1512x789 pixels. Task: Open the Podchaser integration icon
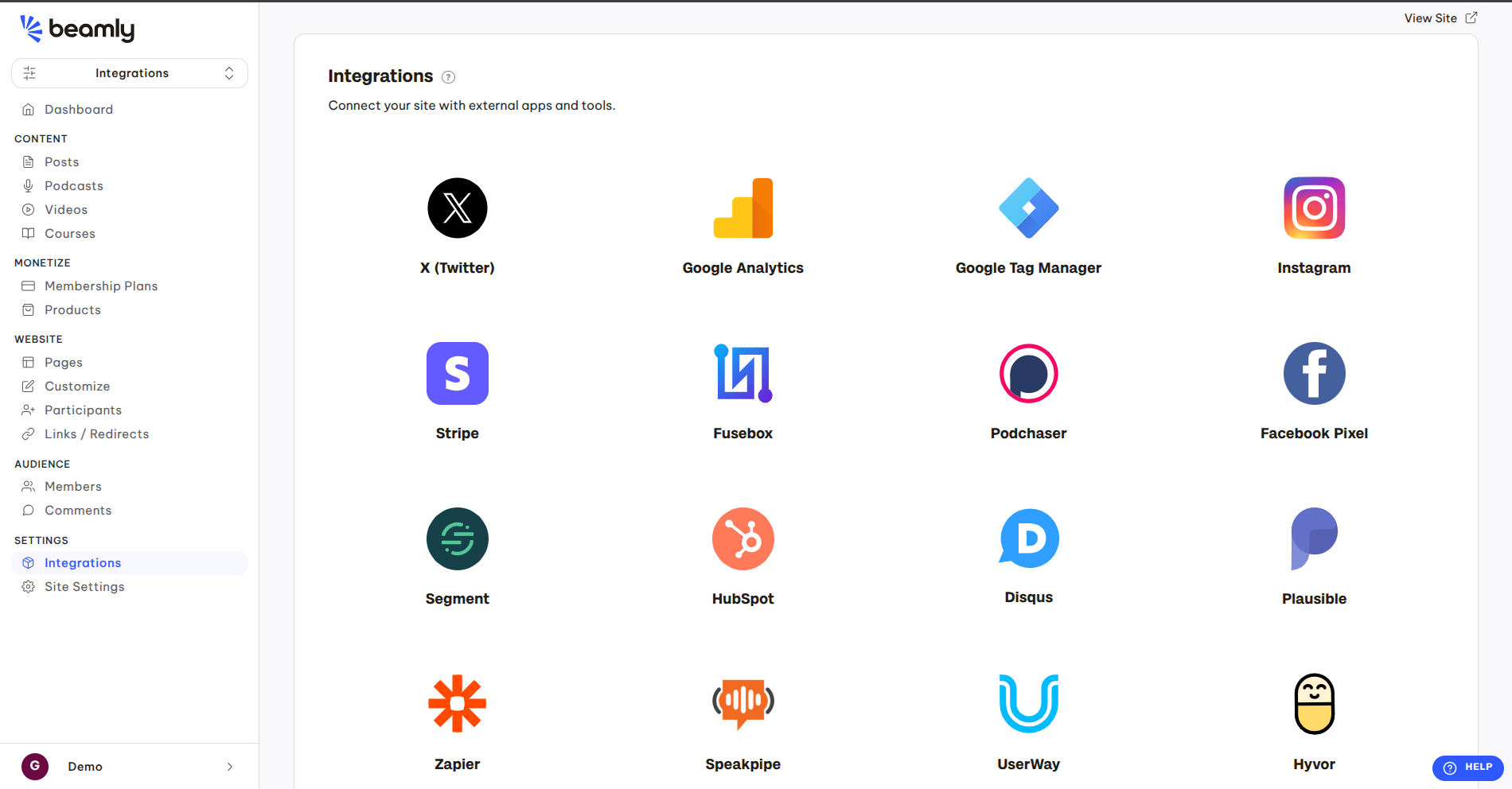point(1029,373)
